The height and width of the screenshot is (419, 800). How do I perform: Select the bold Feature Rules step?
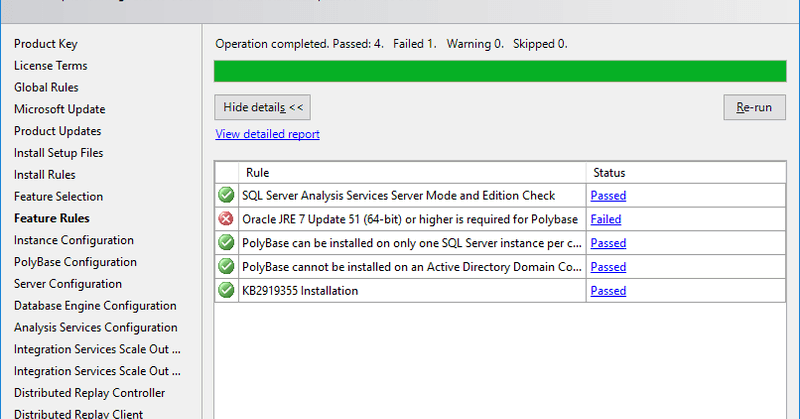52,218
